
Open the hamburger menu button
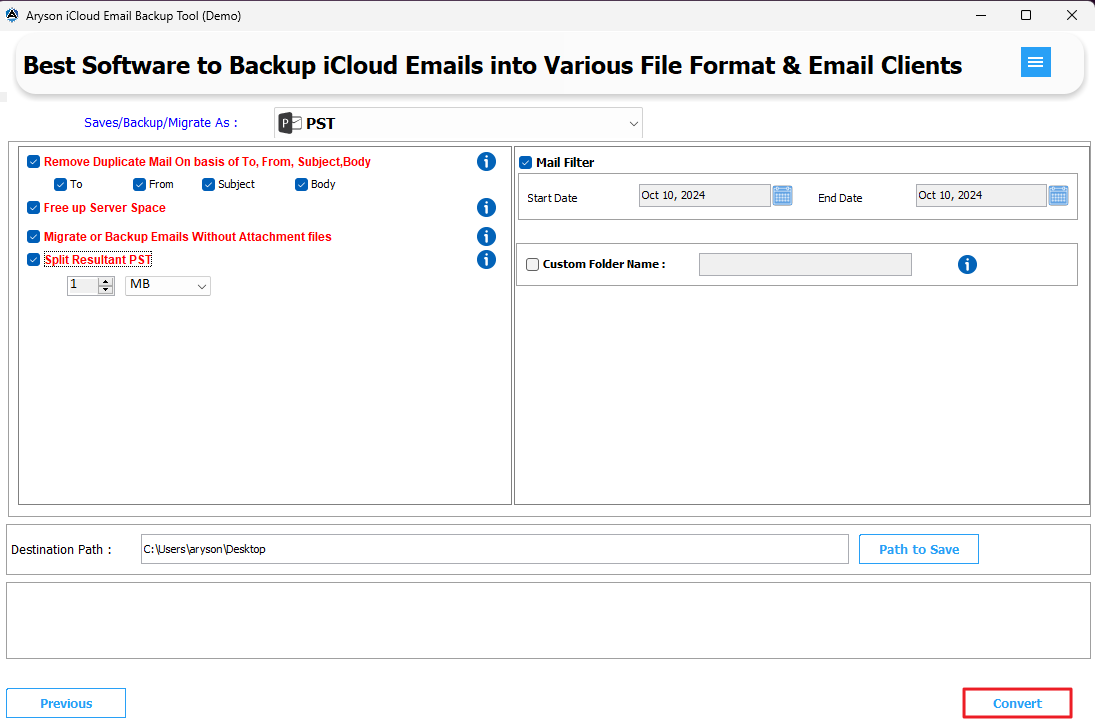click(1035, 63)
